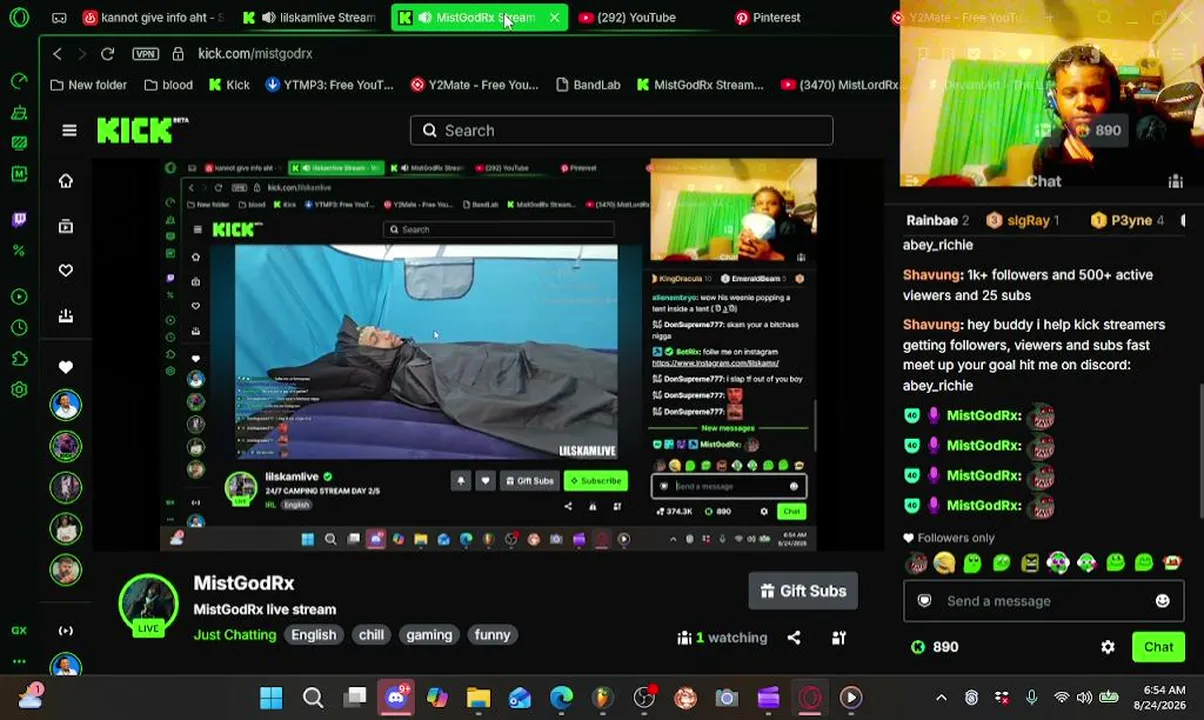
Task: Share the MistGodRx stream
Action: [x=793, y=637]
